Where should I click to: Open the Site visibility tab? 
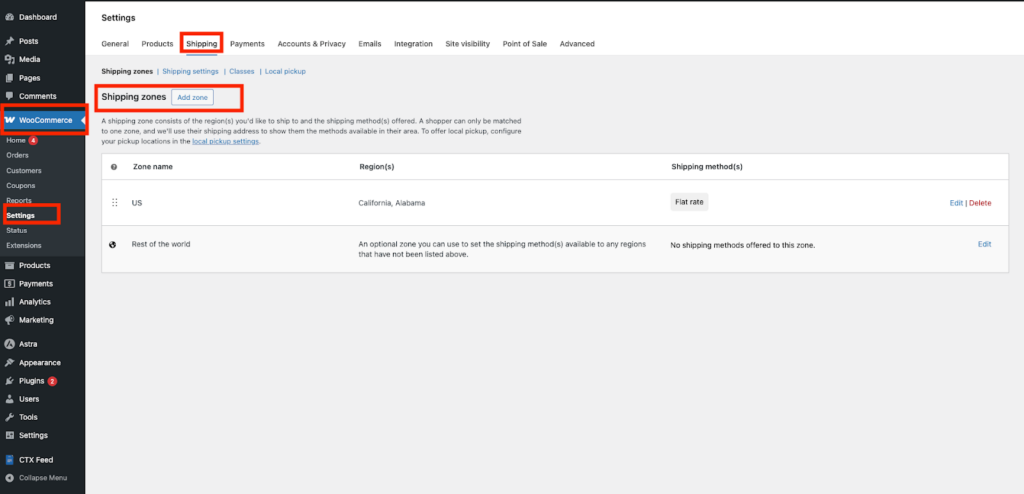(468, 44)
